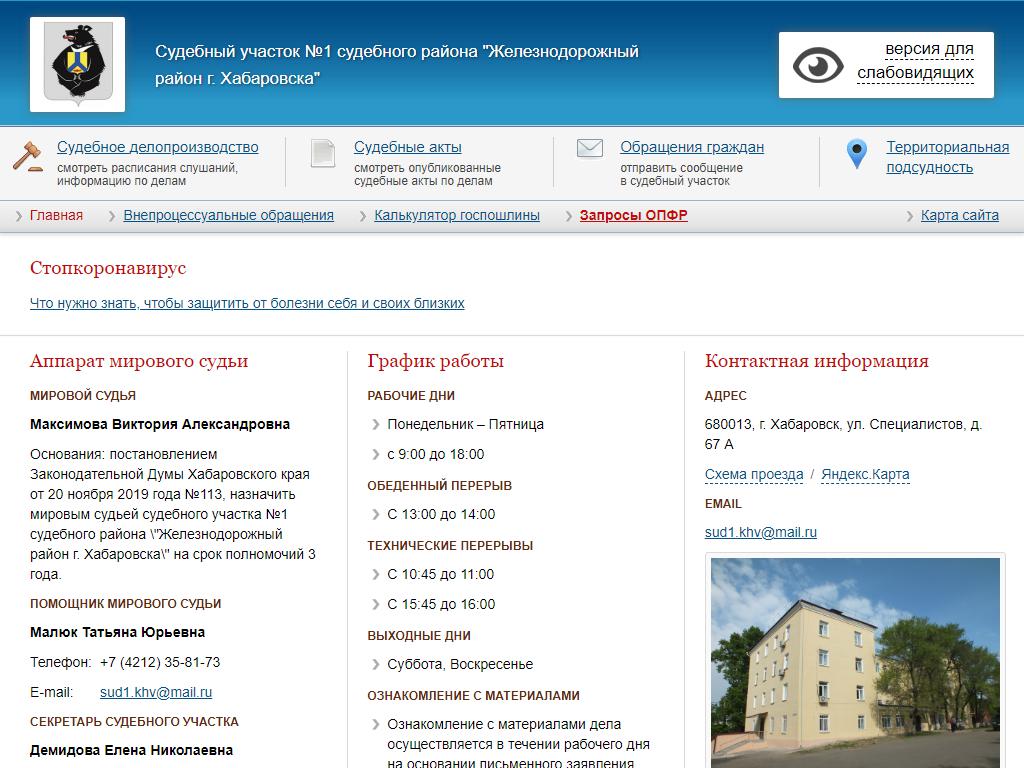Follow 'Обращения граждан' link
Image resolution: width=1024 pixels, height=768 pixels.
pyautogui.click(x=691, y=147)
